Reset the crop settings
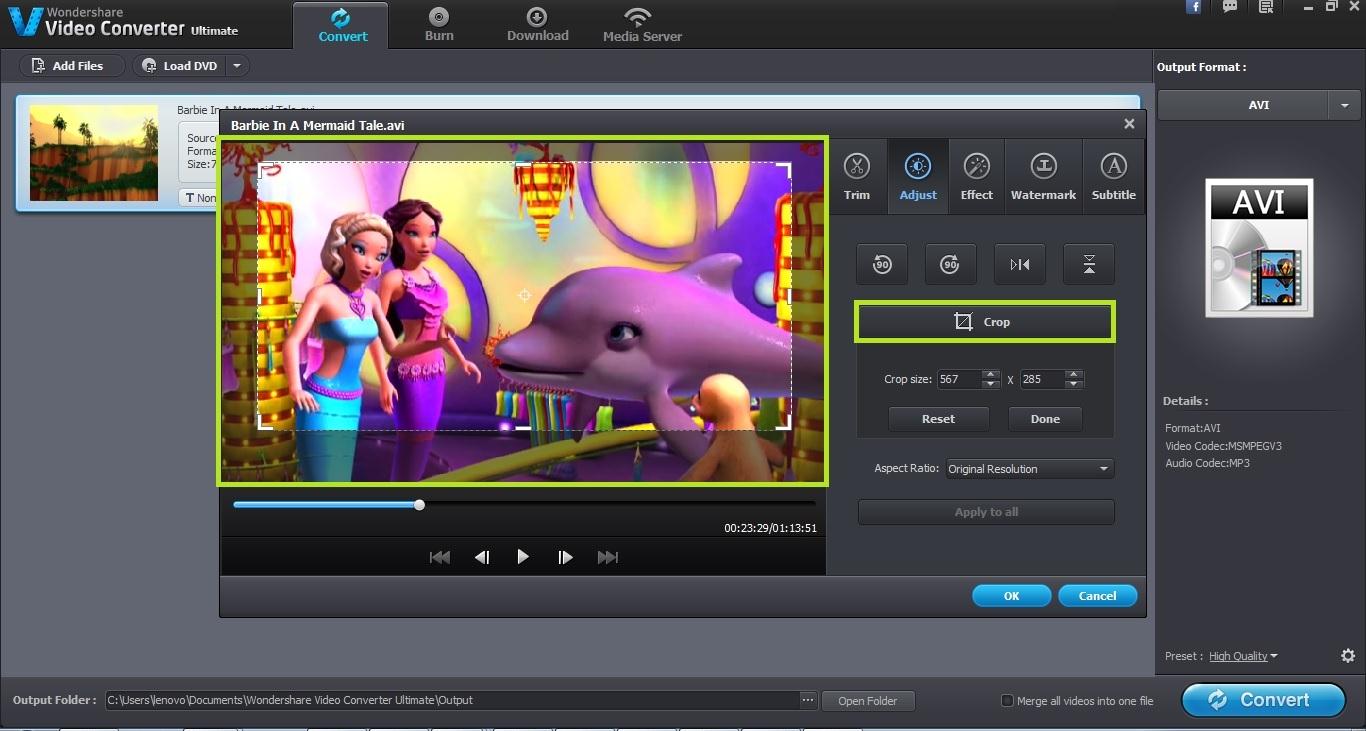The image size is (1366, 731). pos(938,419)
